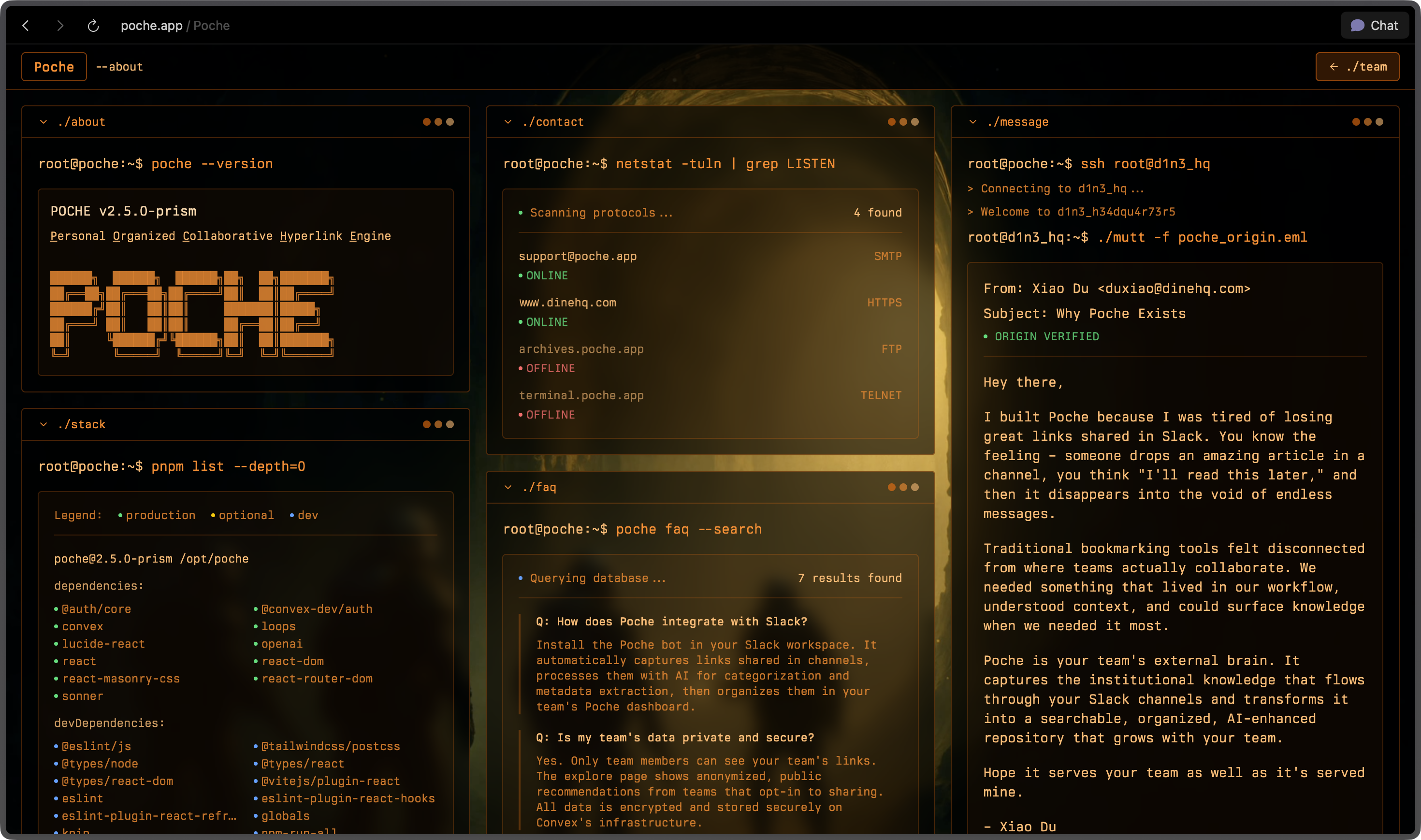Collapse the ./stack panel with its chevron
Viewport: 1421px width, 840px height.
[43, 423]
